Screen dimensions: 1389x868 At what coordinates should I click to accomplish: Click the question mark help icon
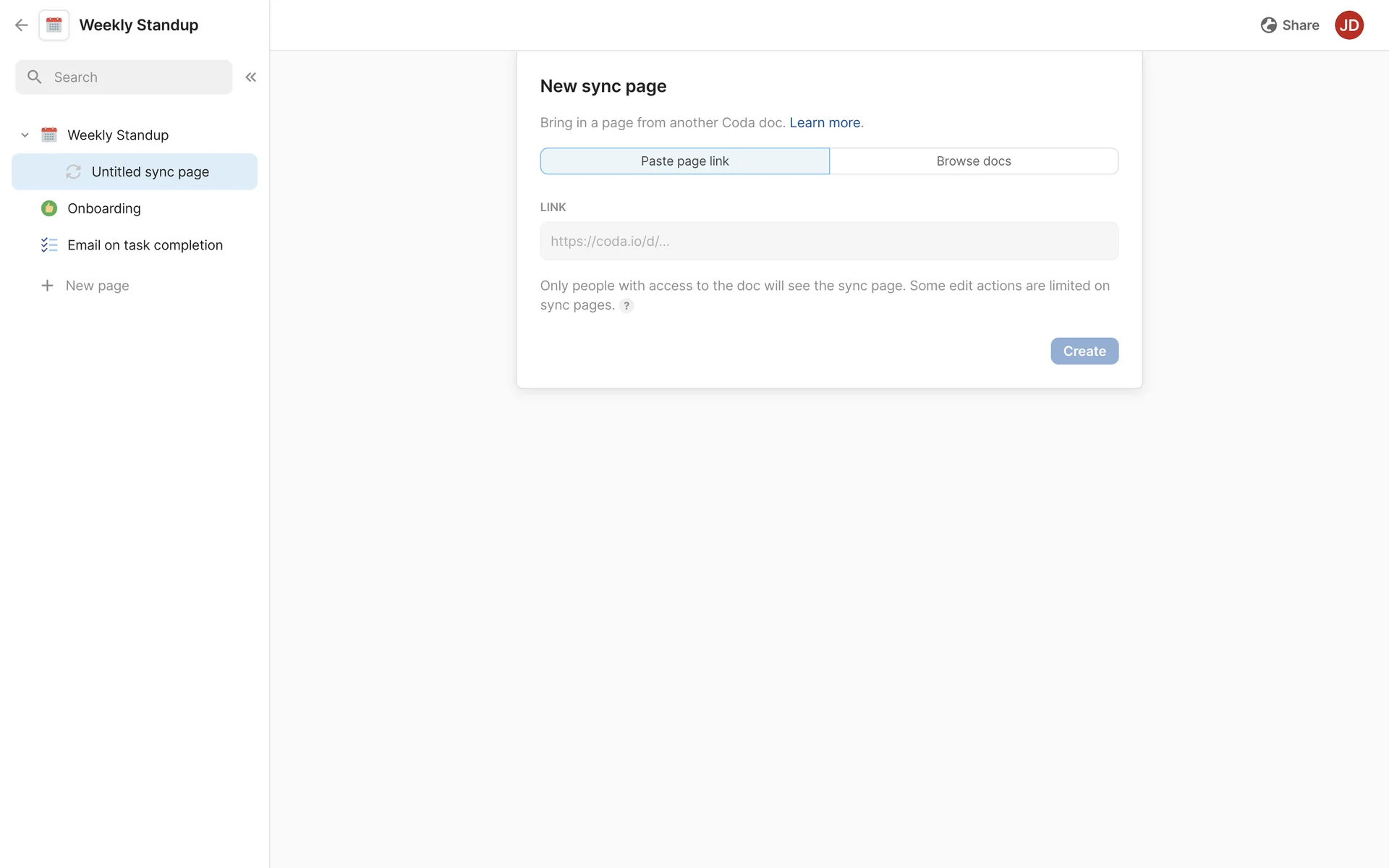click(626, 306)
